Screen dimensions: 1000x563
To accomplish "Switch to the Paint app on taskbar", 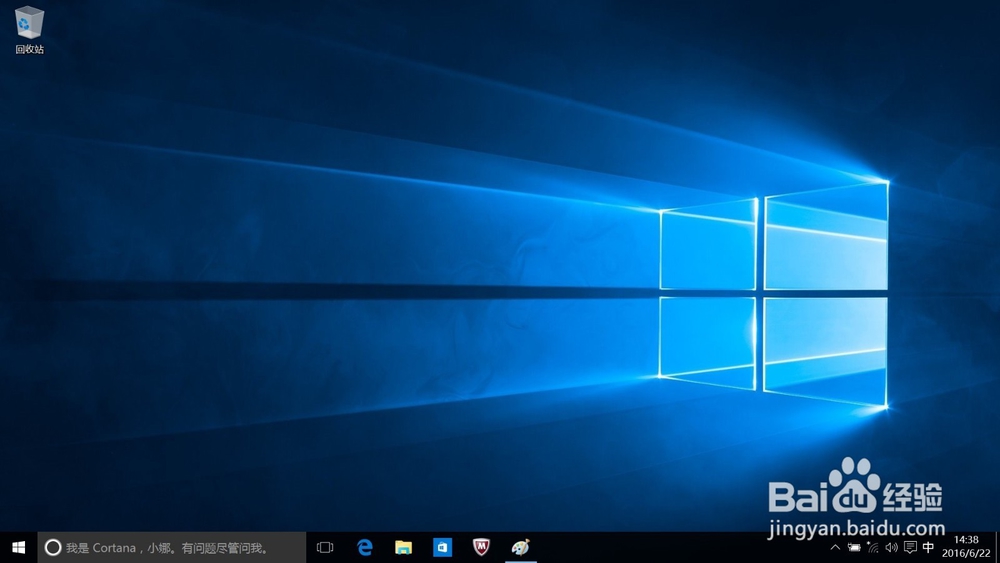I will click(x=520, y=547).
